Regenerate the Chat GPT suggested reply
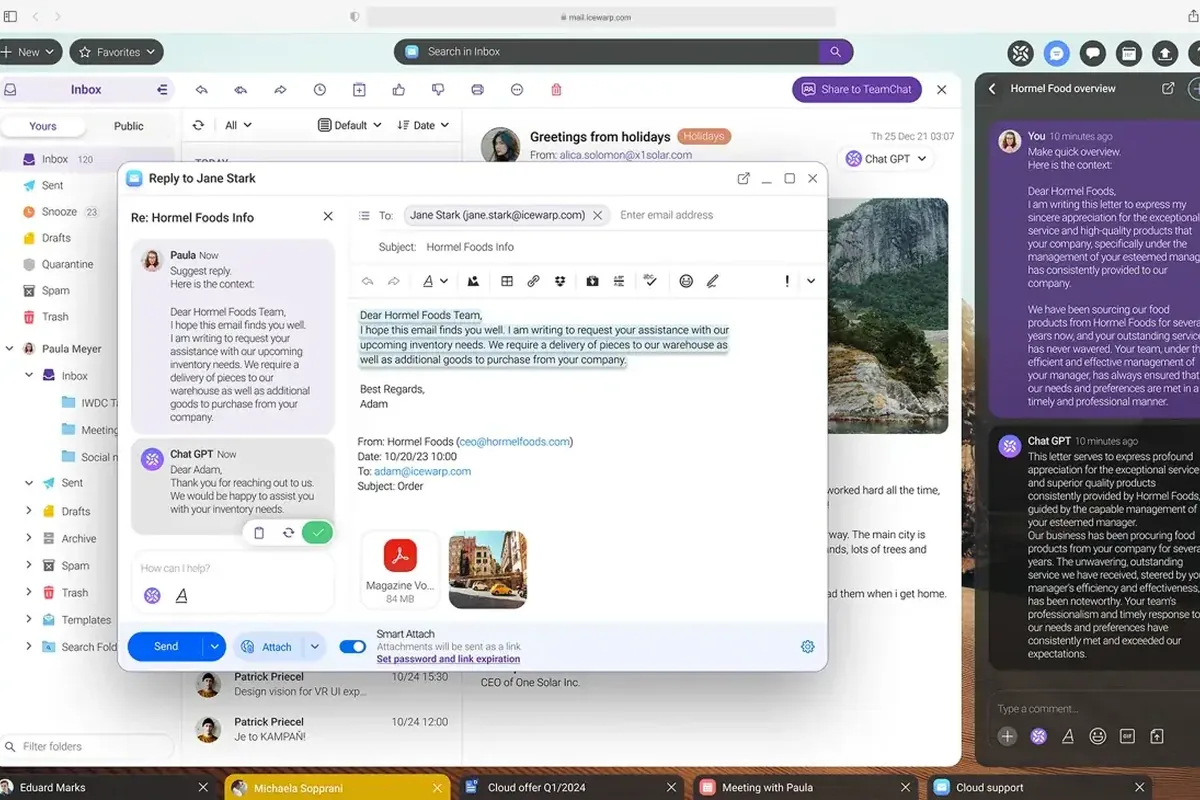1200x800 pixels. (288, 533)
